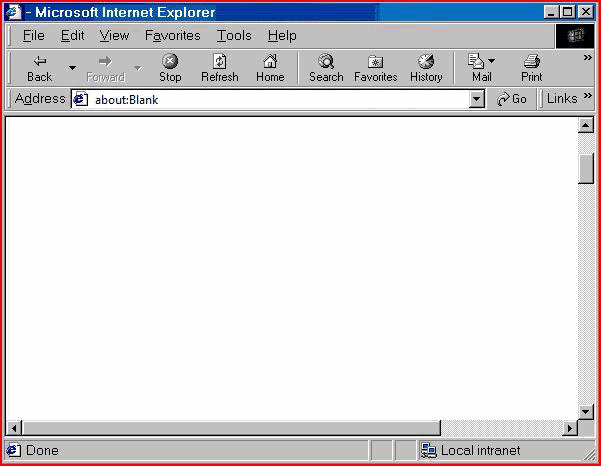
Task: Click the window resize grip in the status bar
Action: pos(589,454)
